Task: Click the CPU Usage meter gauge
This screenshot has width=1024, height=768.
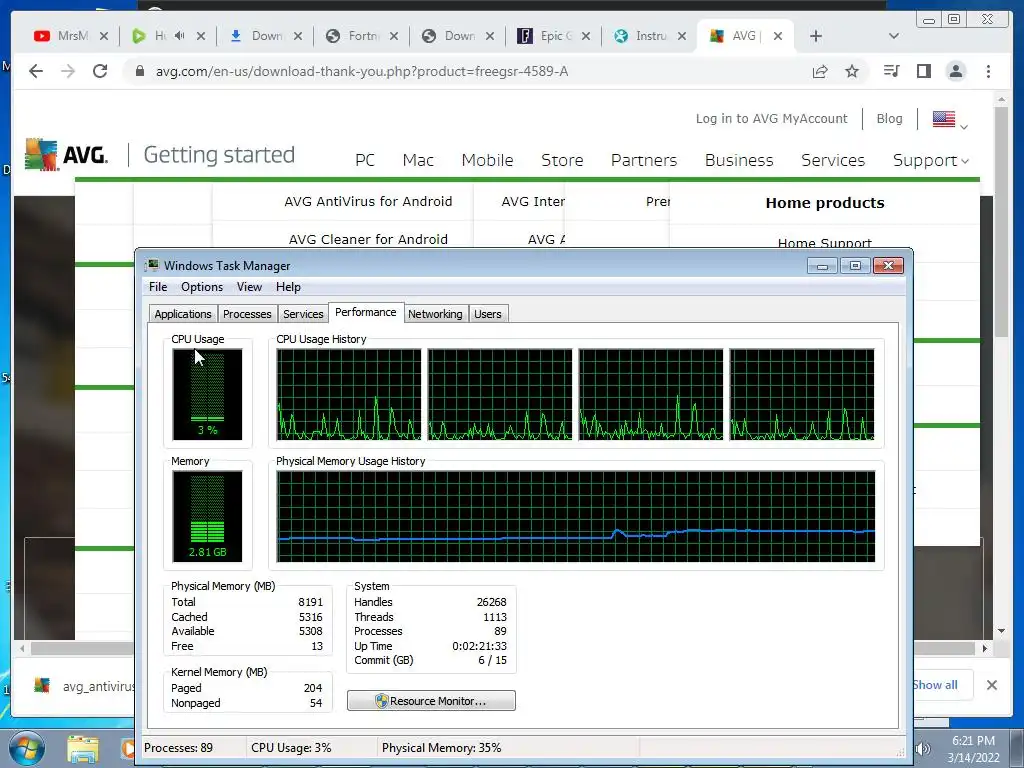Action: [x=207, y=394]
